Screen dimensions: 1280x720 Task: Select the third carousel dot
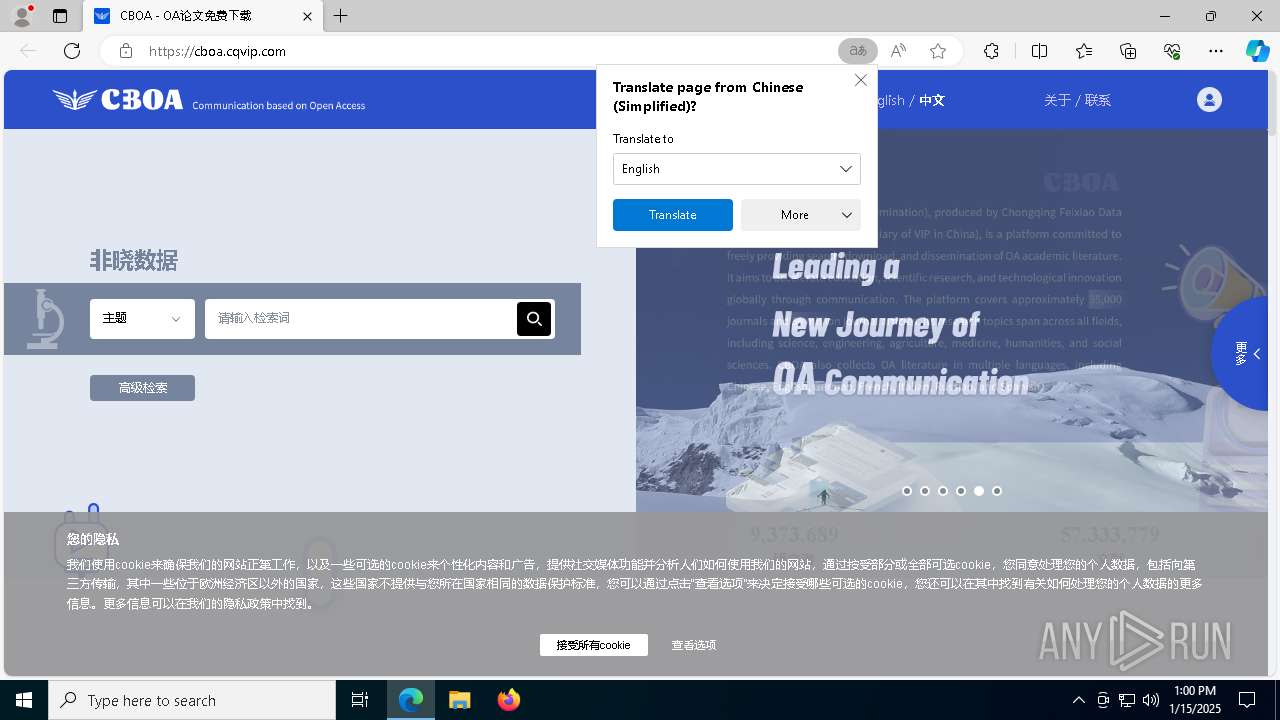[x=943, y=491]
